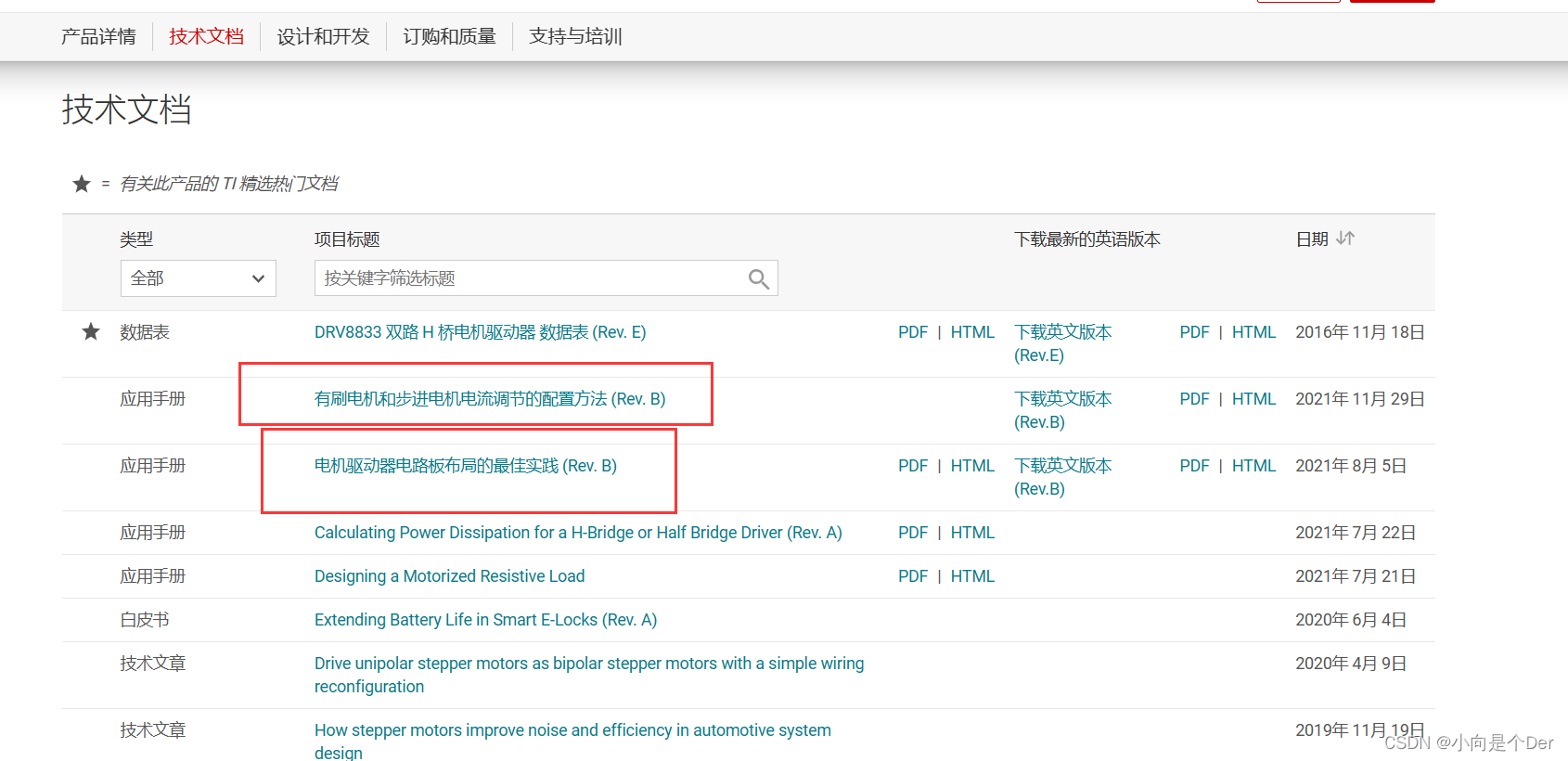Click the date 2021年 7月 21日
The height and width of the screenshot is (761, 1568).
pos(1356,576)
